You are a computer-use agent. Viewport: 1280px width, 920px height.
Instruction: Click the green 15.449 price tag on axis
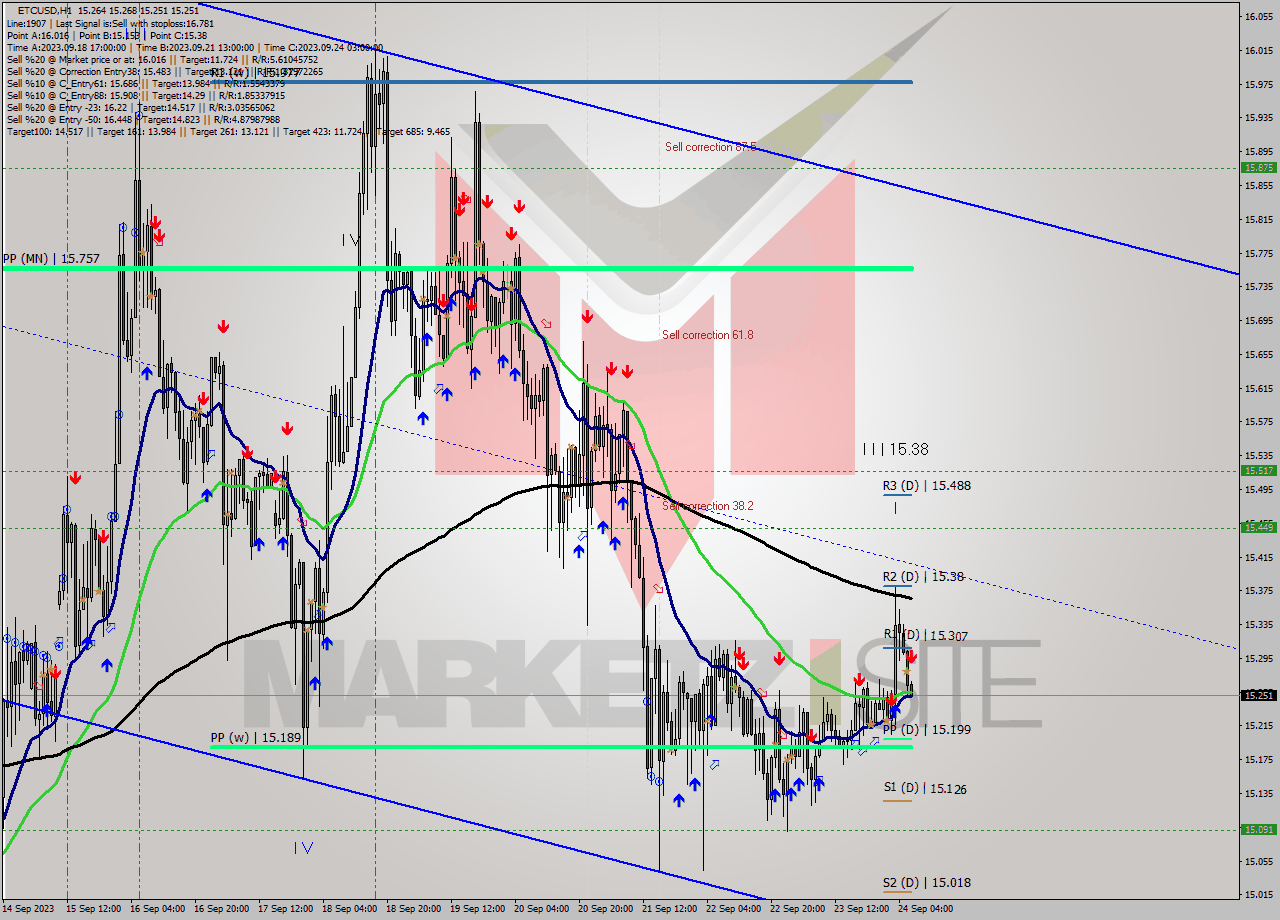point(1258,527)
